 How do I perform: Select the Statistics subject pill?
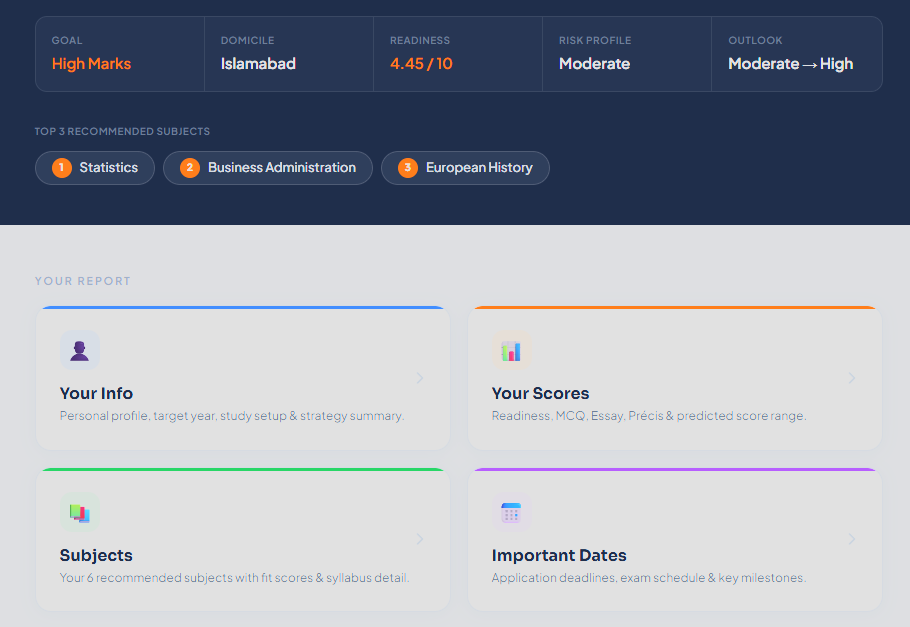coord(95,168)
